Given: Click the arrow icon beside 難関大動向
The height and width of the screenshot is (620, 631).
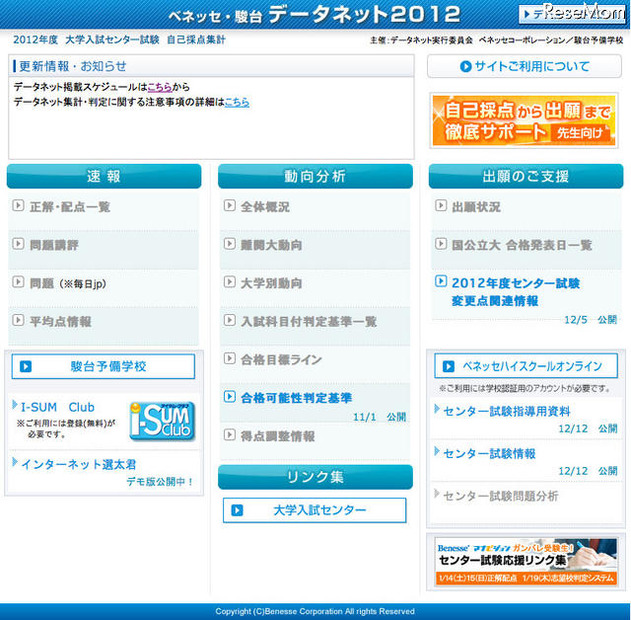Looking at the screenshot, I should click(229, 243).
